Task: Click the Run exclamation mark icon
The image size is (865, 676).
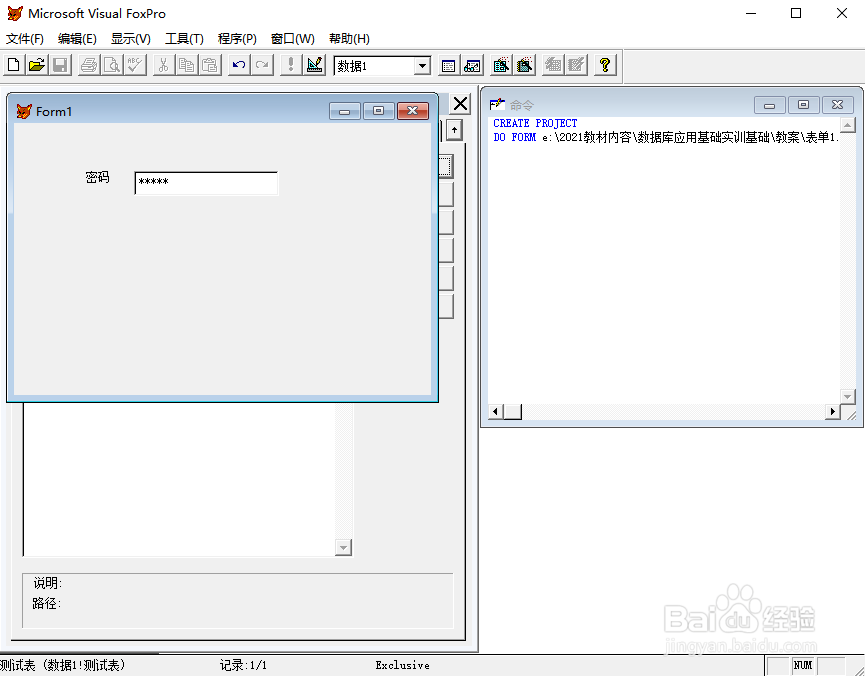Action: [291, 65]
